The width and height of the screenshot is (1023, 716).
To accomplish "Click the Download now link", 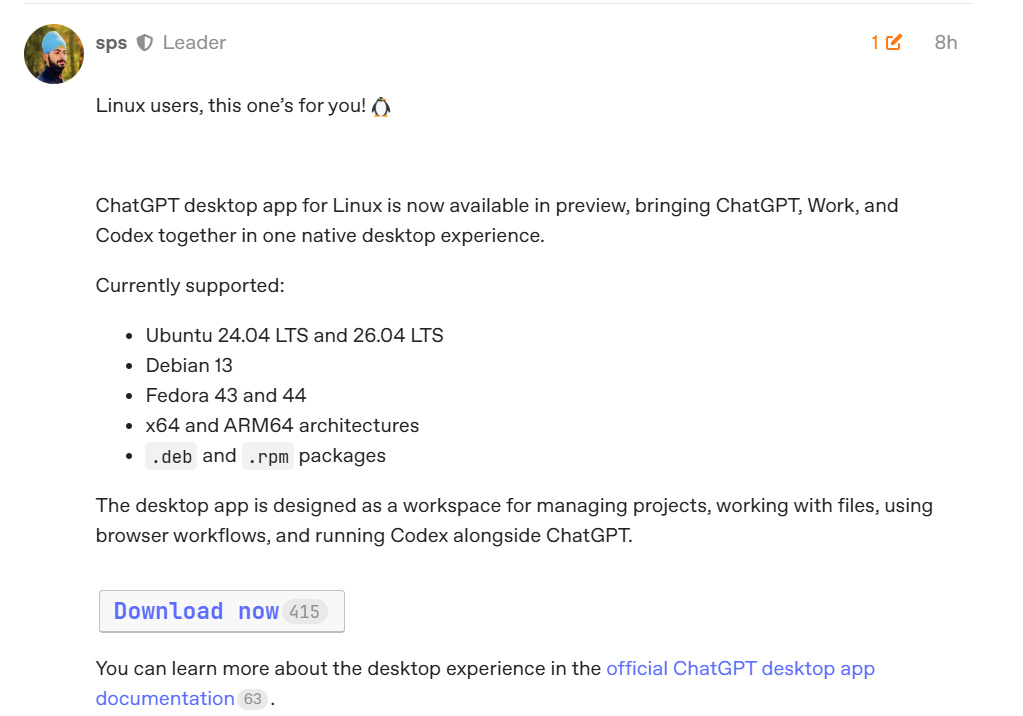I will pos(196,611).
